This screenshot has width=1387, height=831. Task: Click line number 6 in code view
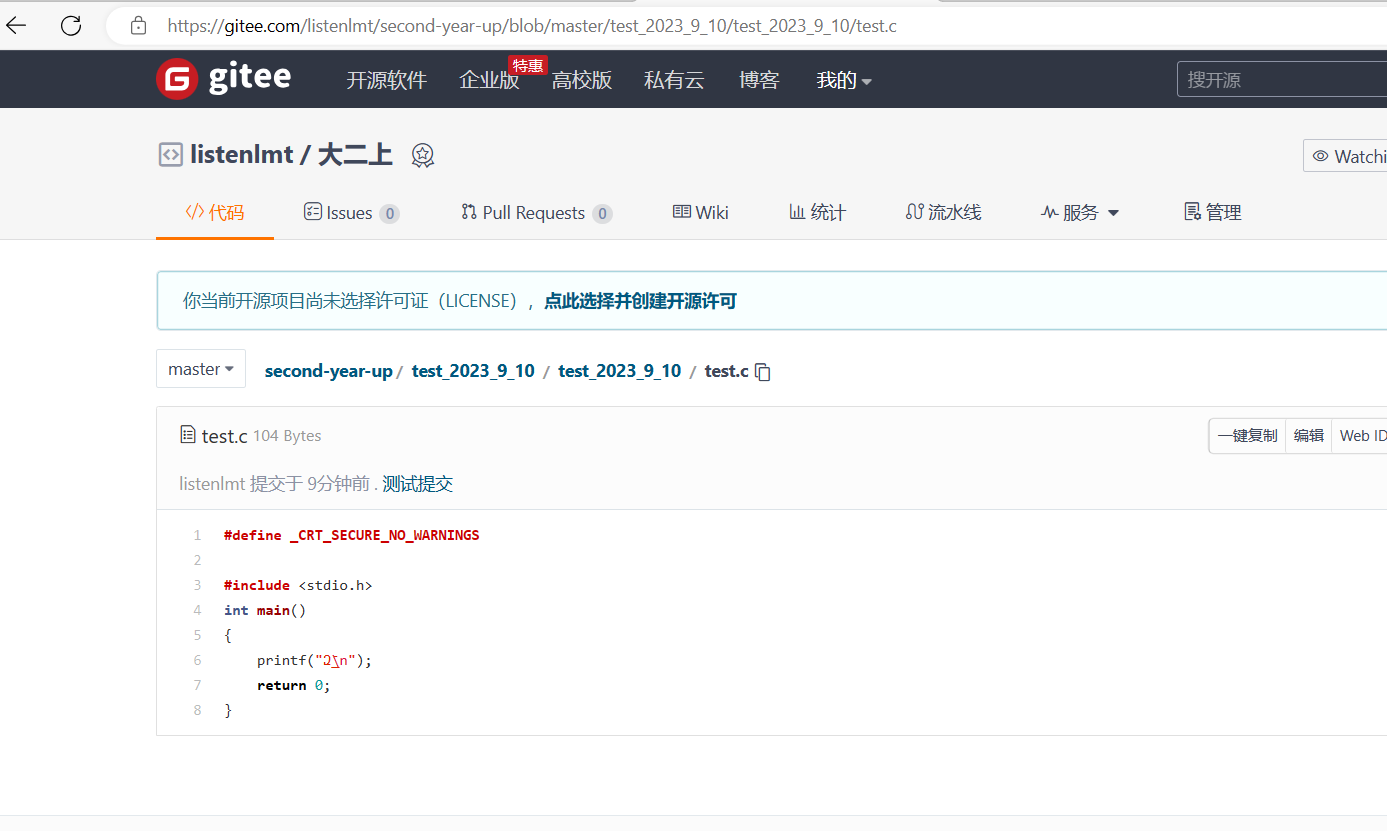pyautogui.click(x=197, y=660)
